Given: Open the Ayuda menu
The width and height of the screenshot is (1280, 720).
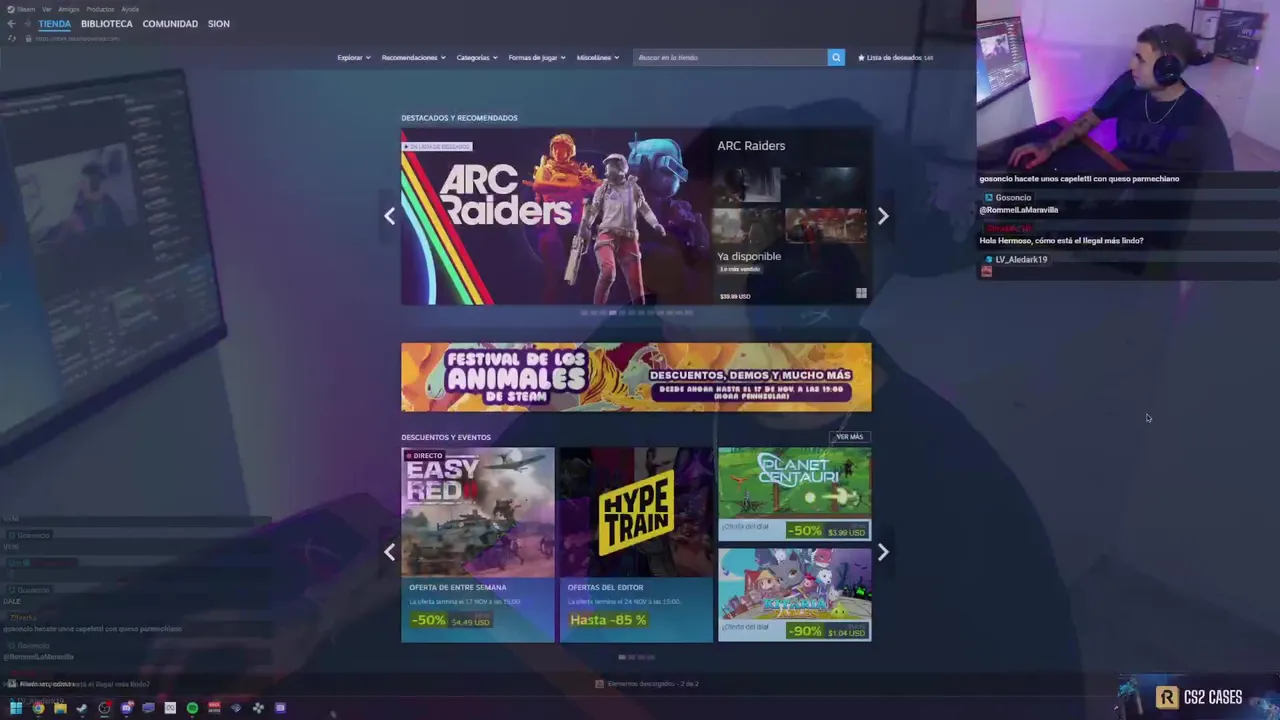Looking at the screenshot, I should click(130, 9).
